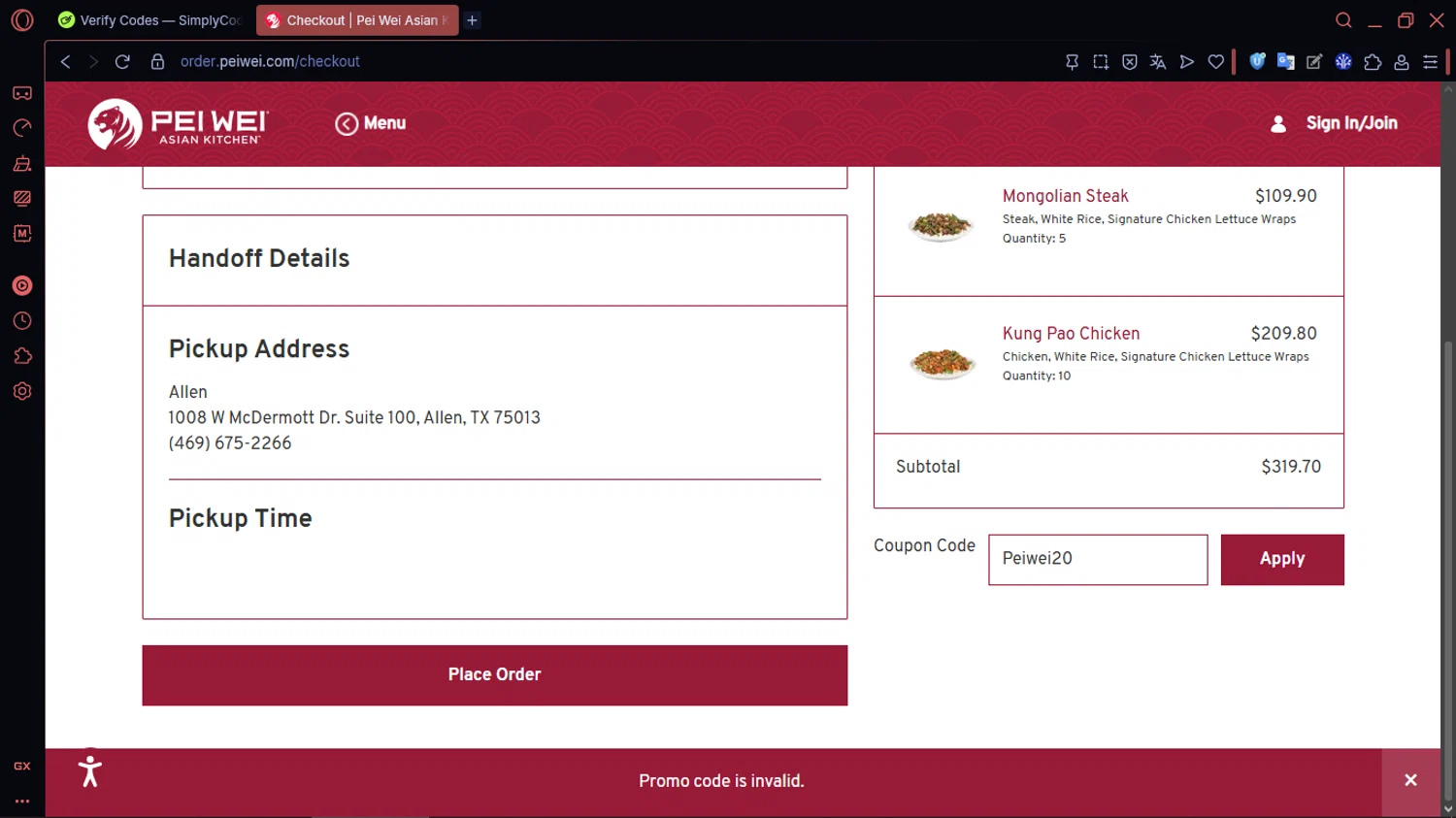Open History clock icon in sidebar
The height and width of the screenshot is (818, 1456).
tap(22, 321)
